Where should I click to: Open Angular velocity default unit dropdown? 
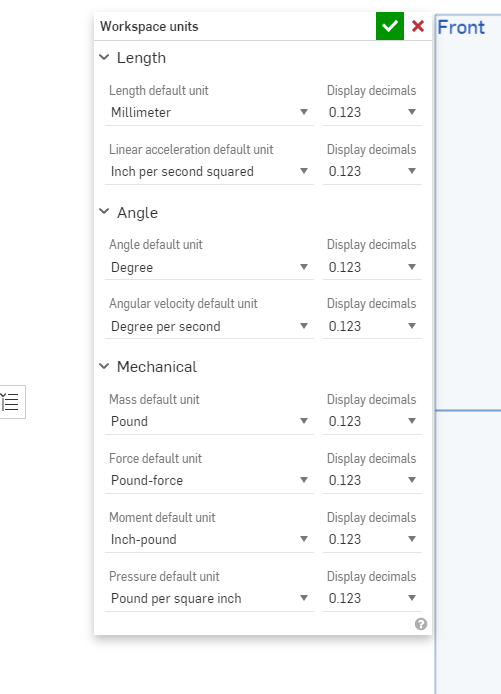click(209, 326)
